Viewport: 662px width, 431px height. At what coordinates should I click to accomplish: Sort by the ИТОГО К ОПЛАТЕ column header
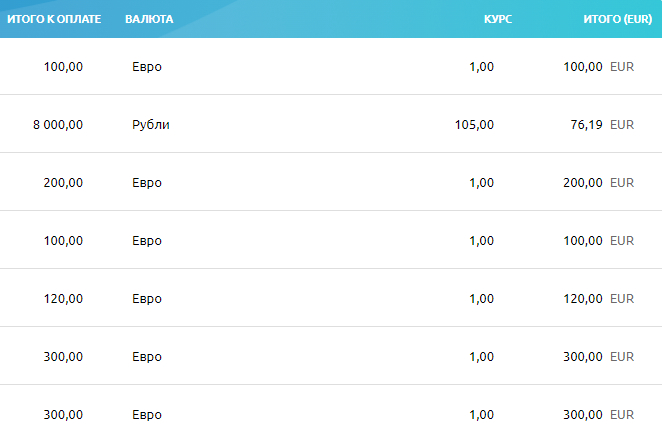(x=54, y=19)
